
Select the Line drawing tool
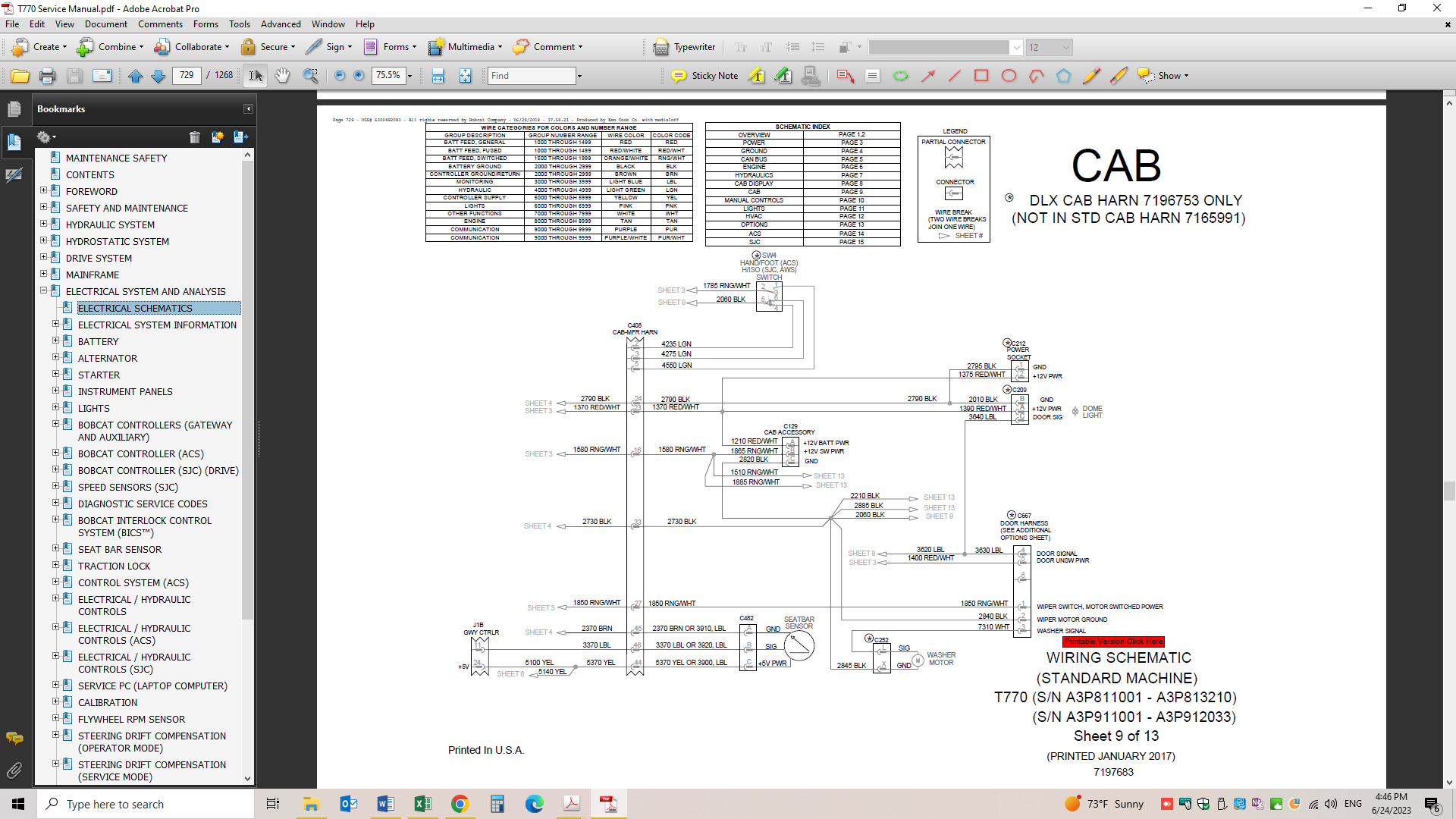(955, 76)
